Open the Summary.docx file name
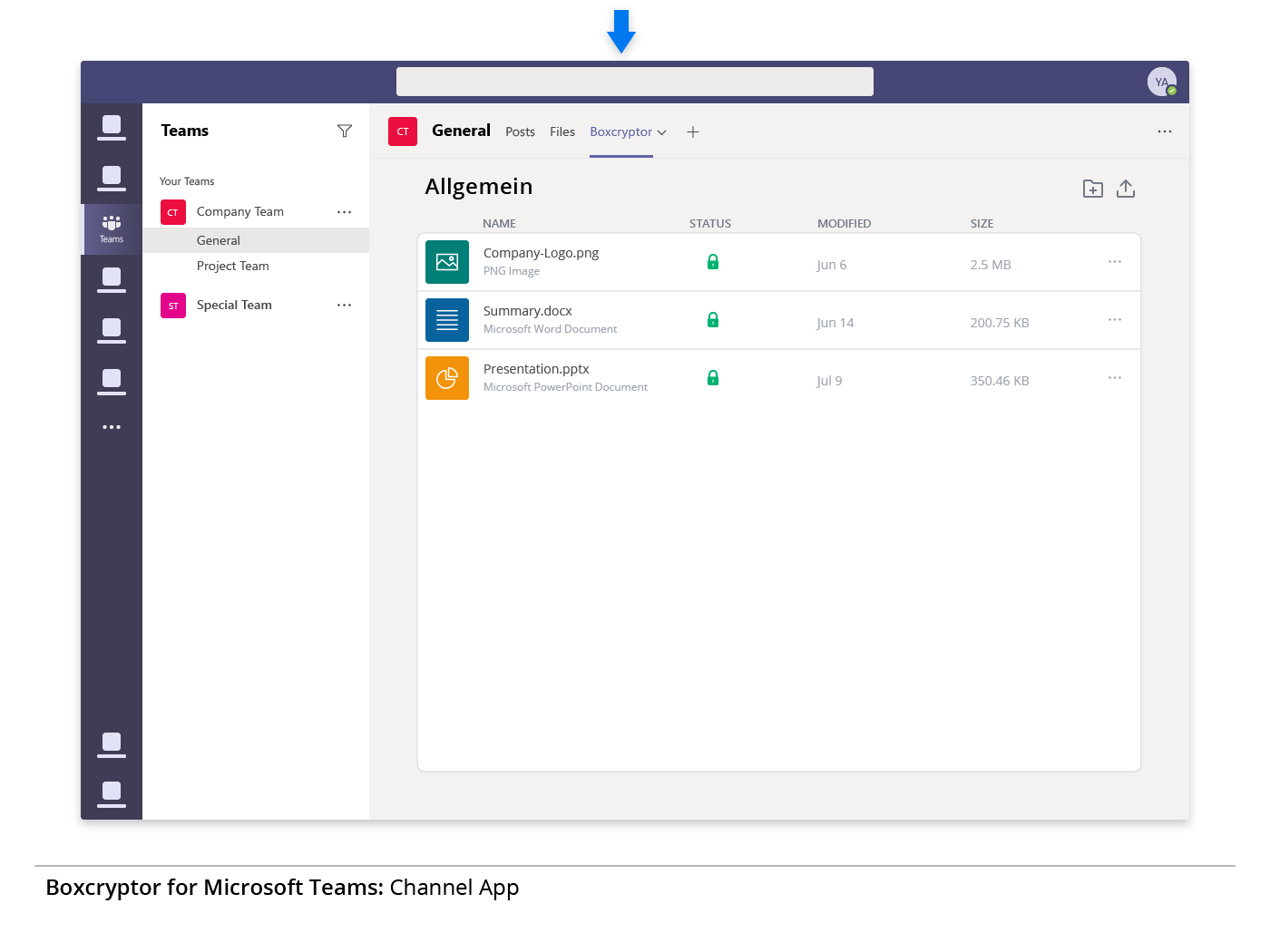The width and height of the screenshot is (1270, 952). (527, 311)
